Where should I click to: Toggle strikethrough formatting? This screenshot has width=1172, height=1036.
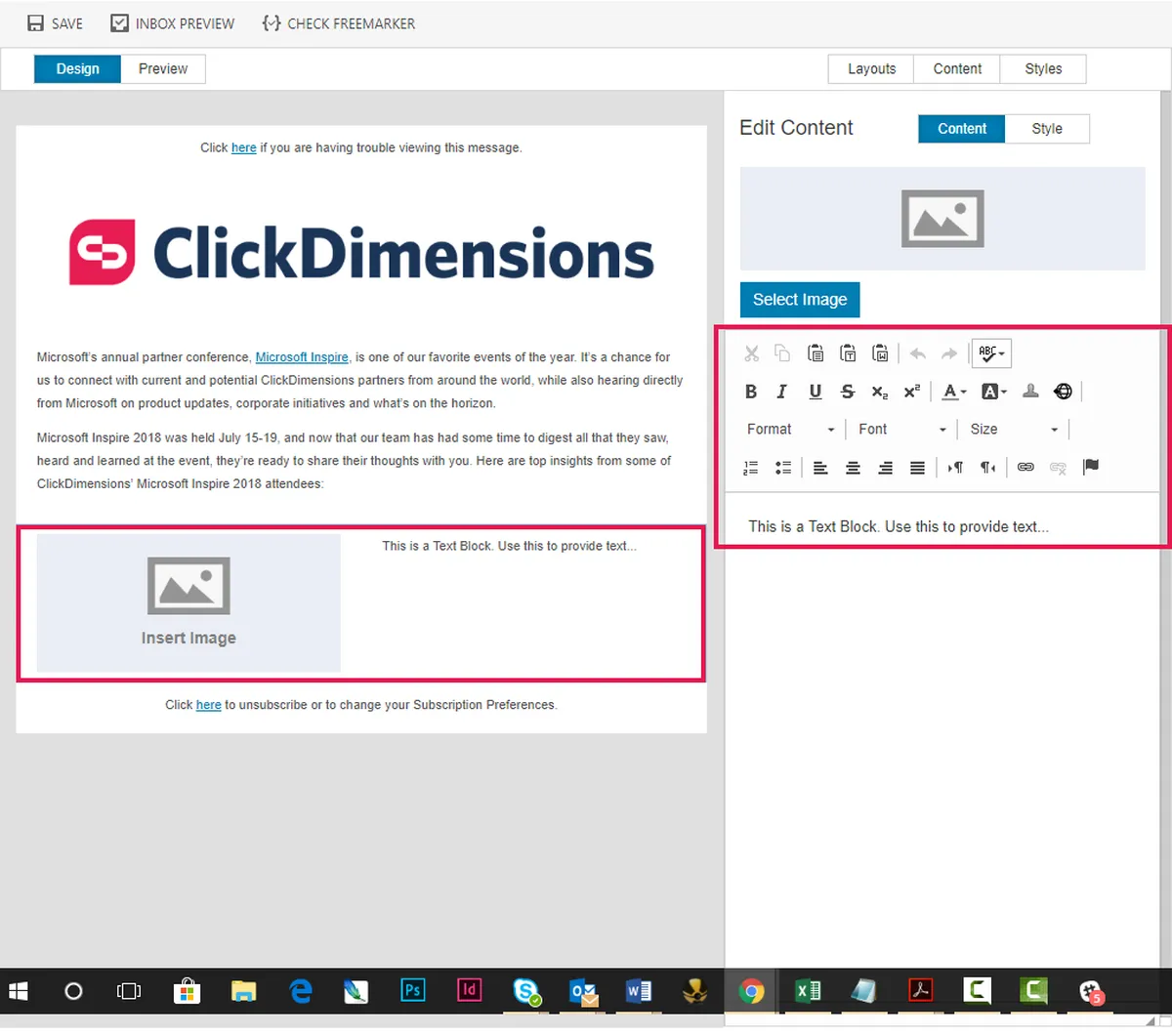coord(848,392)
